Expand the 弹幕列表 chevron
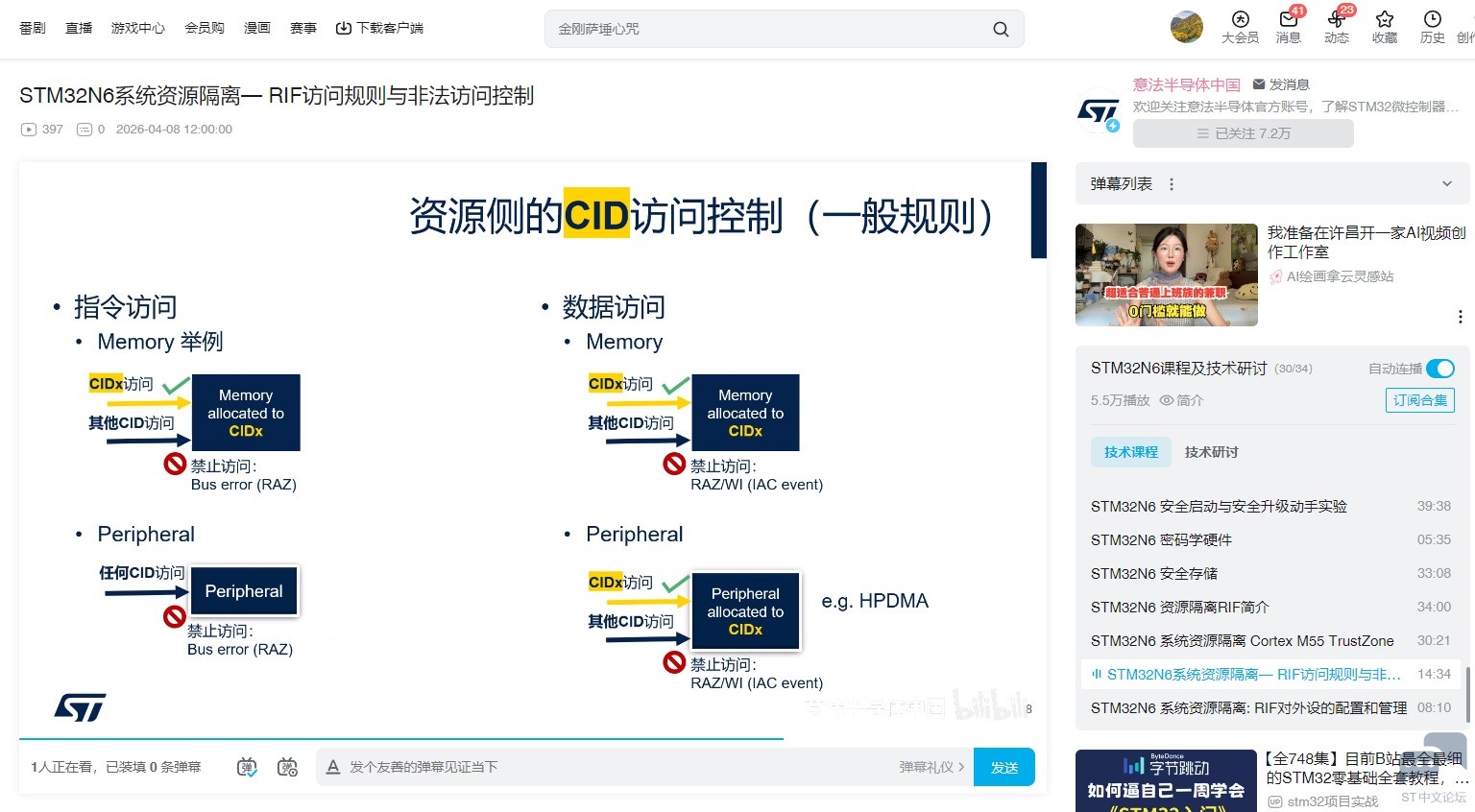 1447,184
